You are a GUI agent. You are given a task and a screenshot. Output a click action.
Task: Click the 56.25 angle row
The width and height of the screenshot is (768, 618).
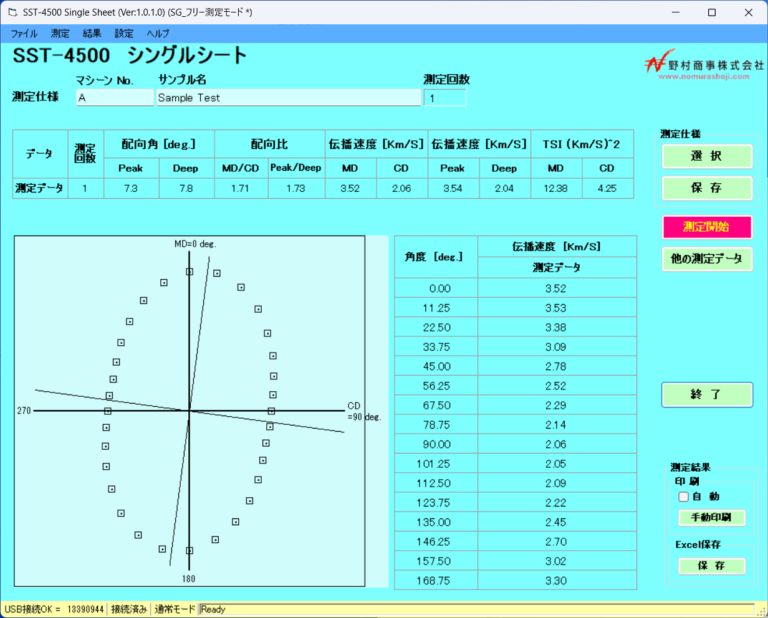[x=515, y=386]
